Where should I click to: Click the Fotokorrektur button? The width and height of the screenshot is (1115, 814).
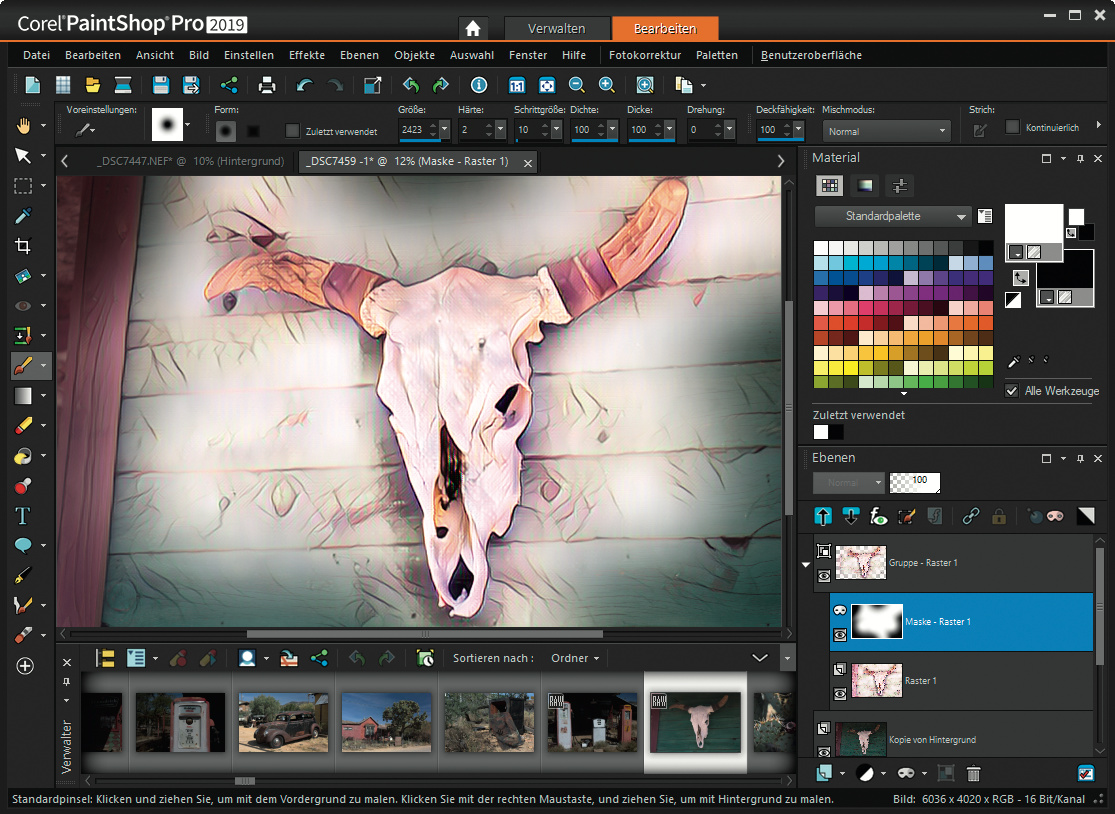point(644,55)
